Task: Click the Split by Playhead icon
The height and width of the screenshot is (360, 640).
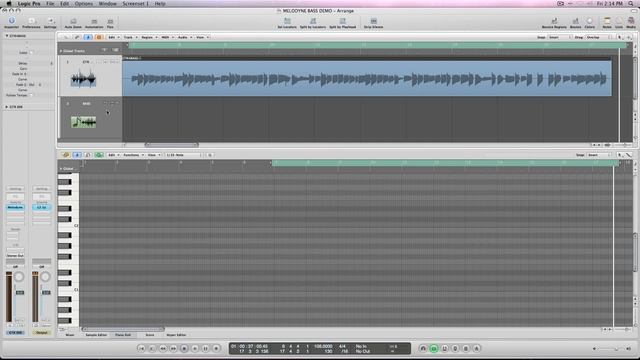Action: 342,22
